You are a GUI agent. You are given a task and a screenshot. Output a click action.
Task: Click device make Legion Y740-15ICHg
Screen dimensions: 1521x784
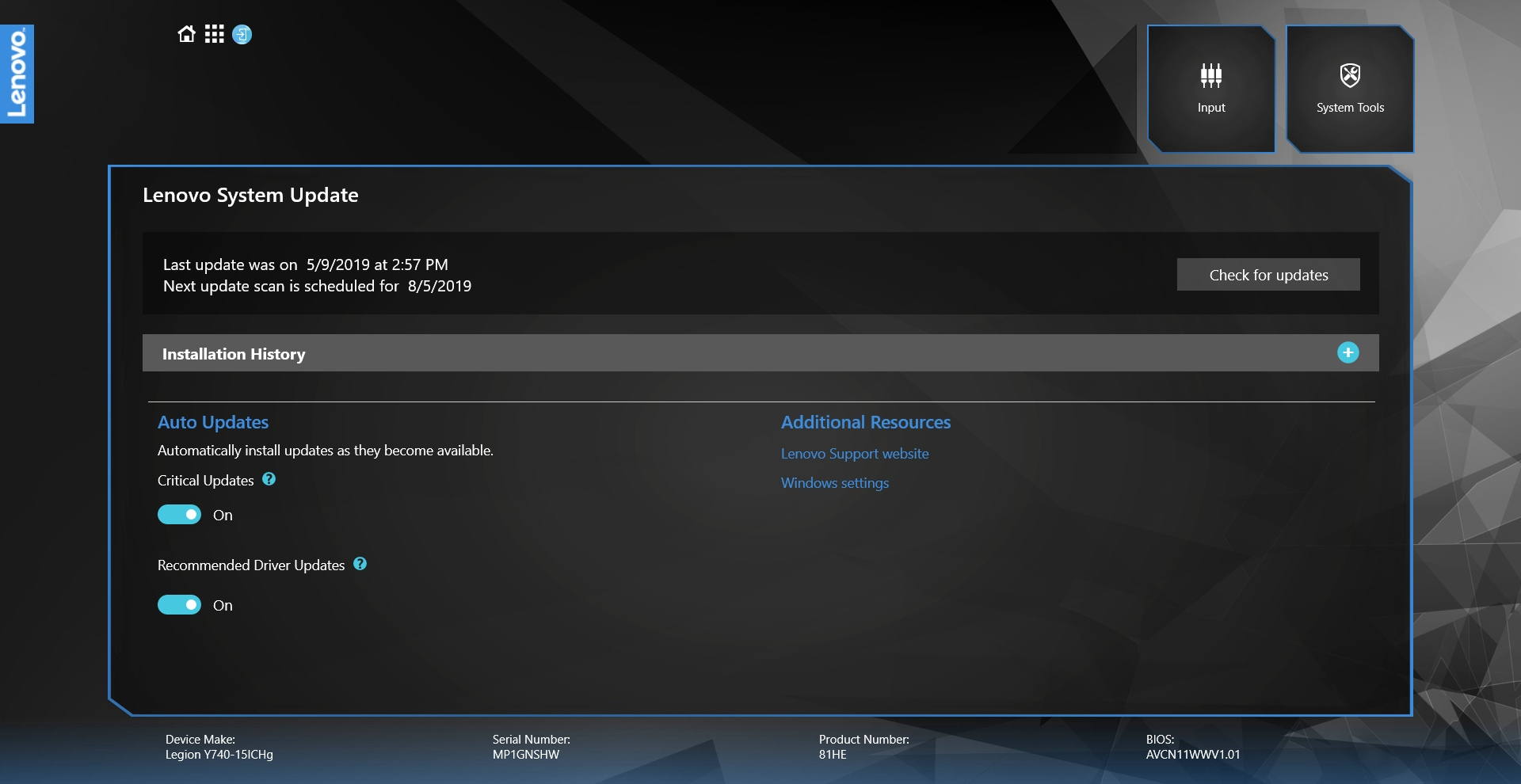[x=219, y=755]
